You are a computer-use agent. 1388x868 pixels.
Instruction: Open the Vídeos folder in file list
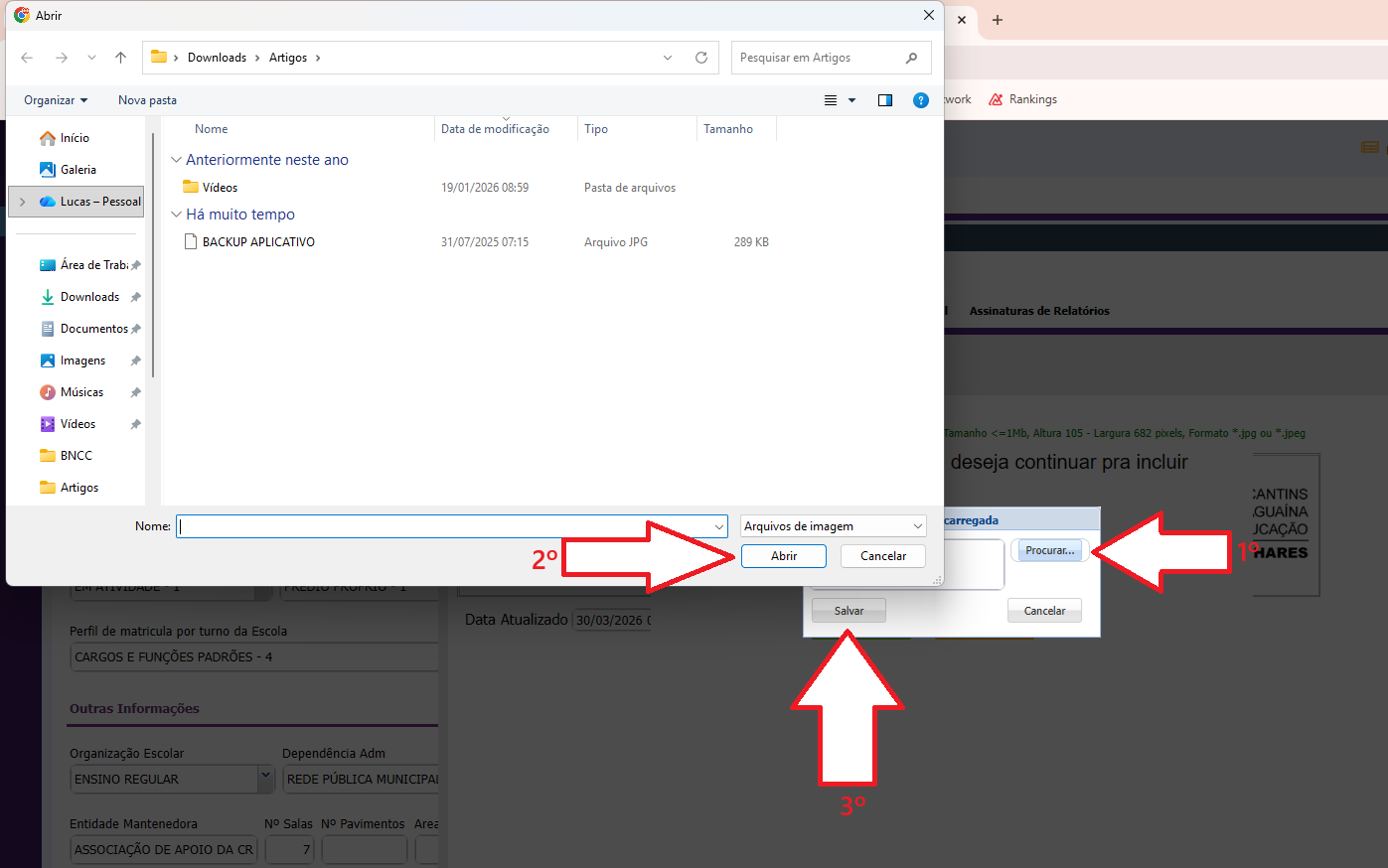[x=220, y=188]
